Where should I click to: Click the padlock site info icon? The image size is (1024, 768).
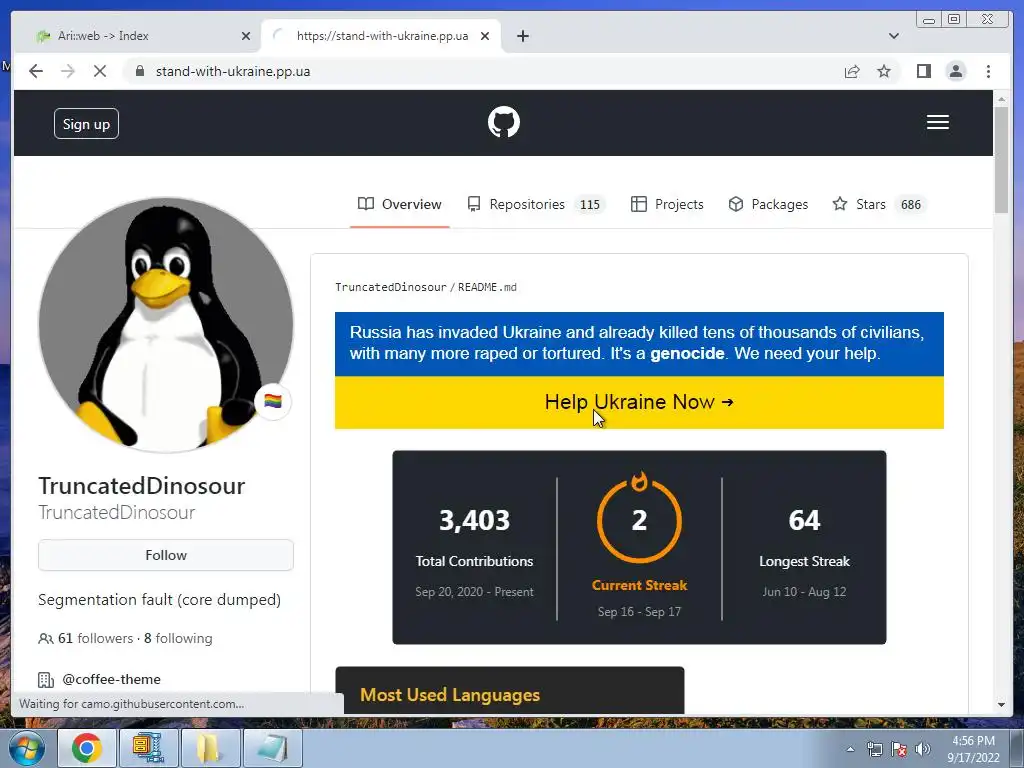(x=139, y=71)
